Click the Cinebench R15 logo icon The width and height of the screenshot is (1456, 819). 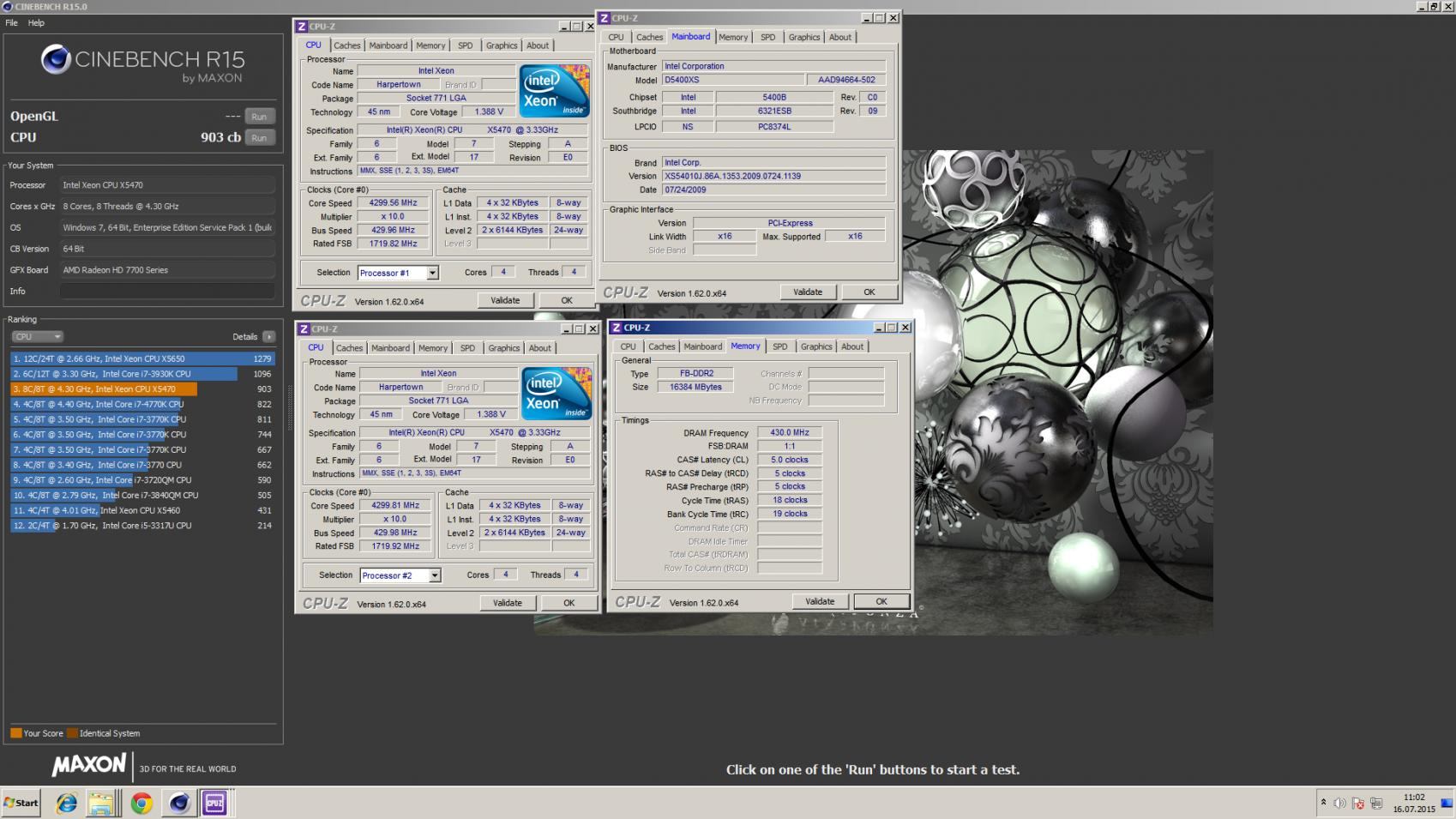pos(57,59)
